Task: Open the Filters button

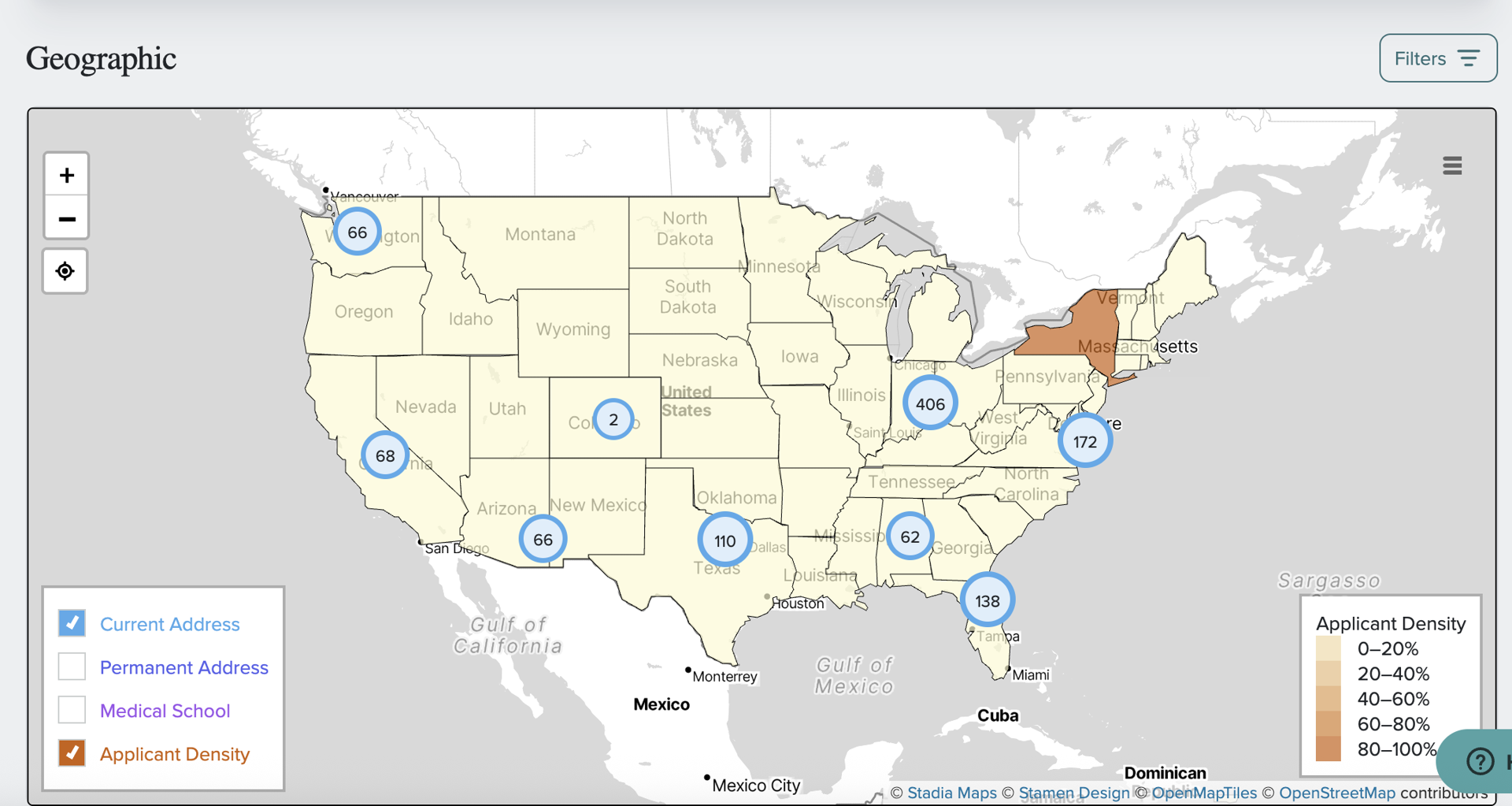Action: pyautogui.click(x=1438, y=58)
